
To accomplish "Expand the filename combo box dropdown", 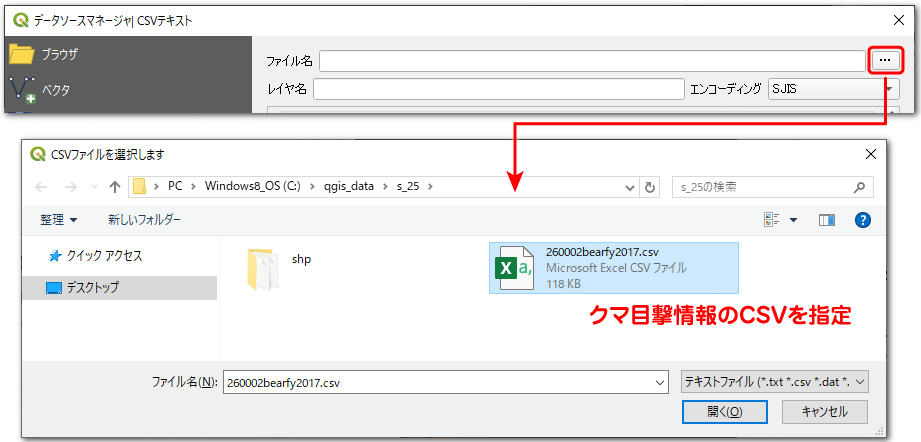I will pos(660,383).
